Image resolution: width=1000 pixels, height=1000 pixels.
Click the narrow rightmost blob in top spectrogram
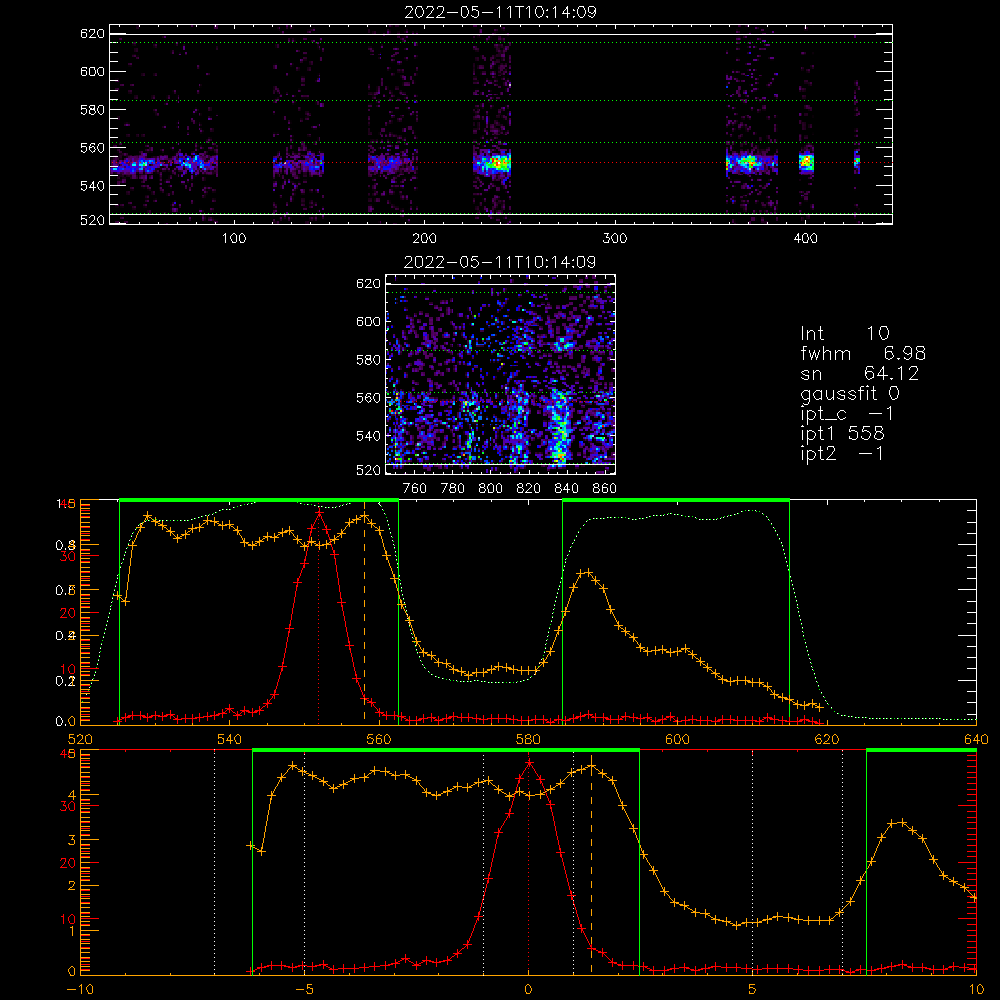857,162
